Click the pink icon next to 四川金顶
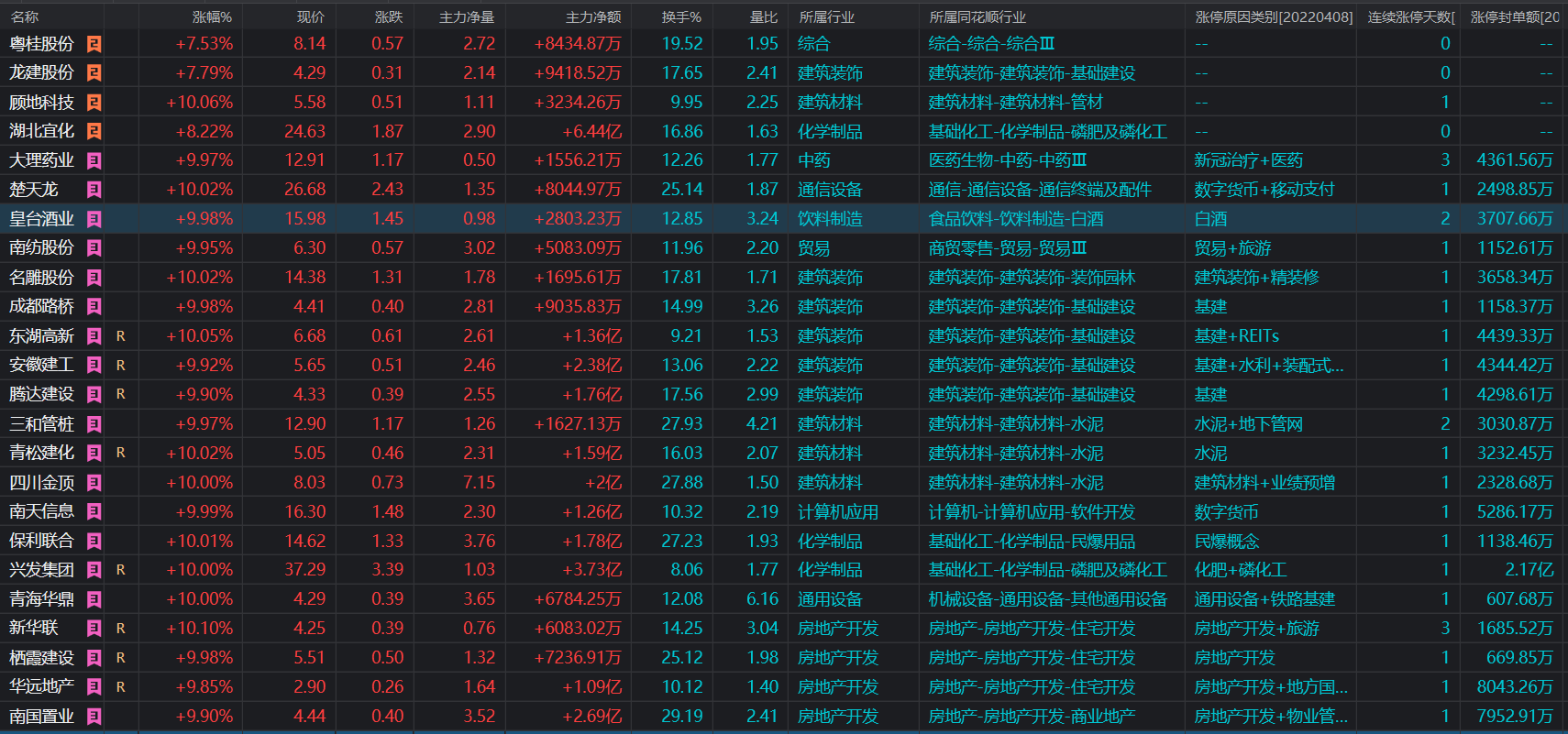 (94, 483)
